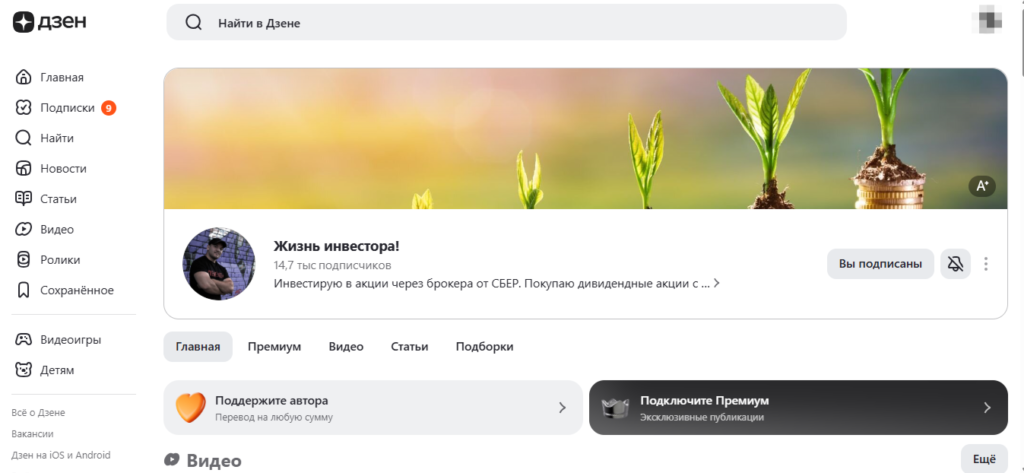Click the Главная home icon in sidebar
Viewport: 1024px width, 473px height.
pyautogui.click(x=24, y=77)
